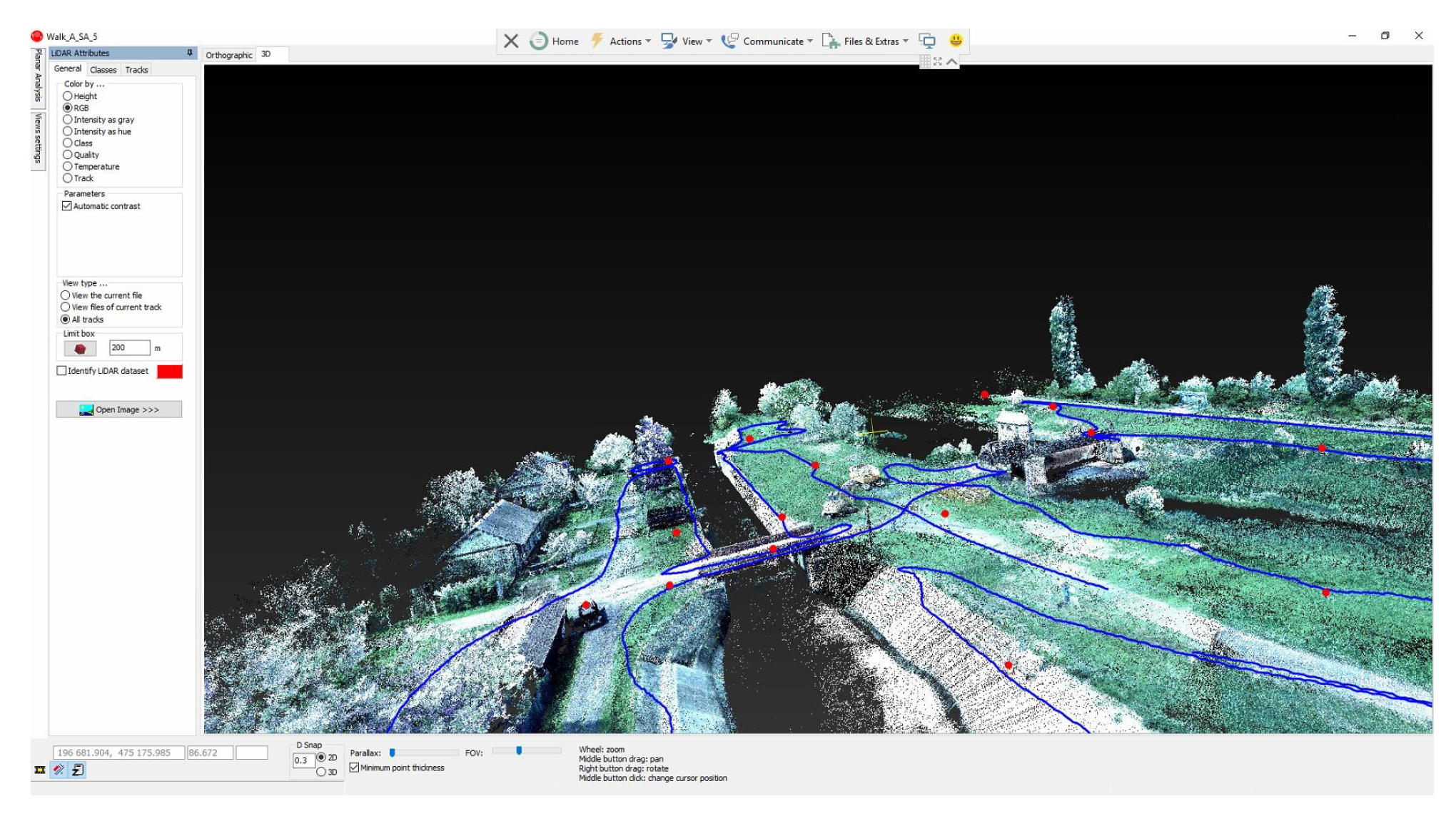Screen dimensions: 1456x826
Task: Switch to the Classes tab
Action: point(103,70)
